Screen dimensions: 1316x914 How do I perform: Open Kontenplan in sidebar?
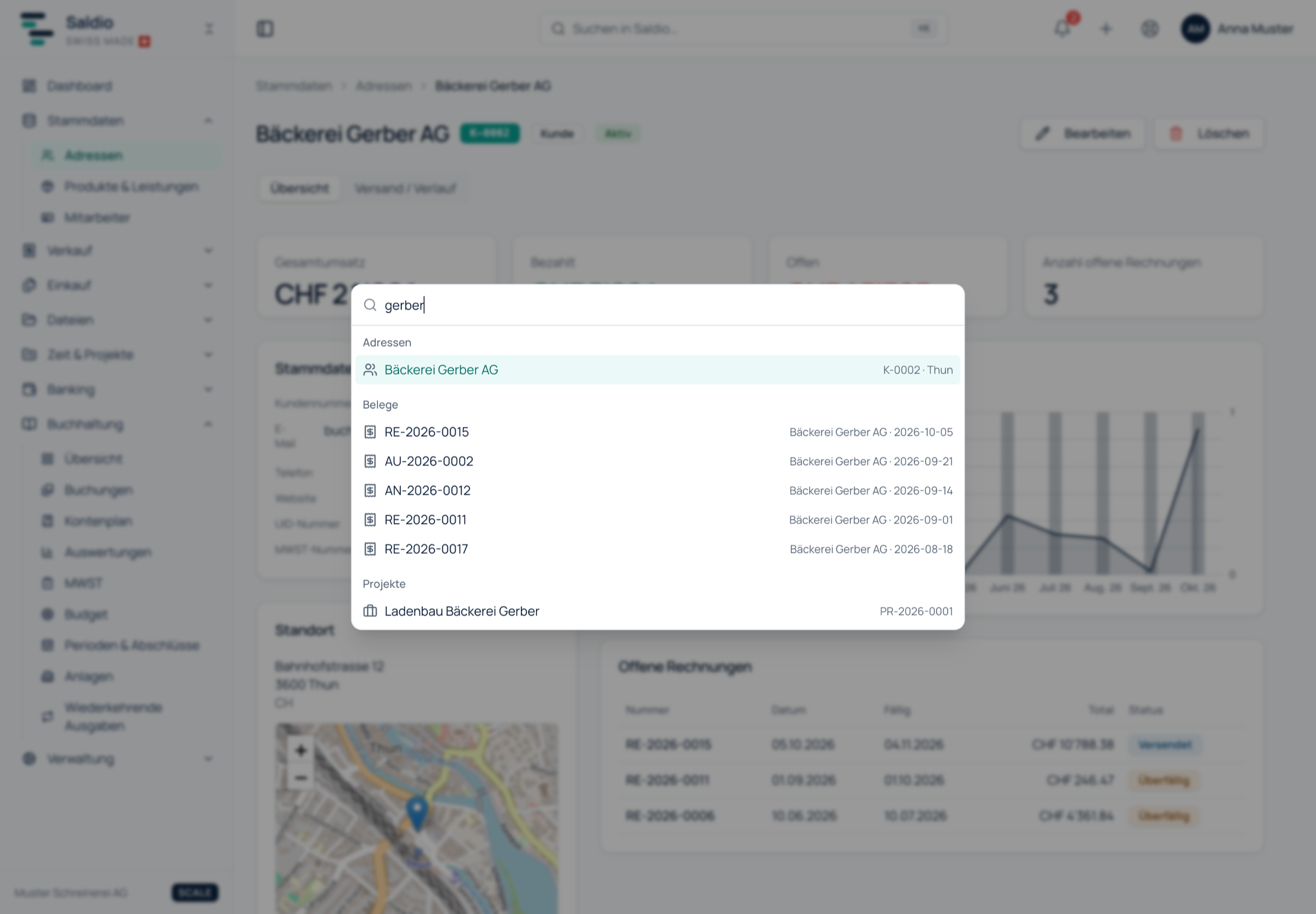127,521
